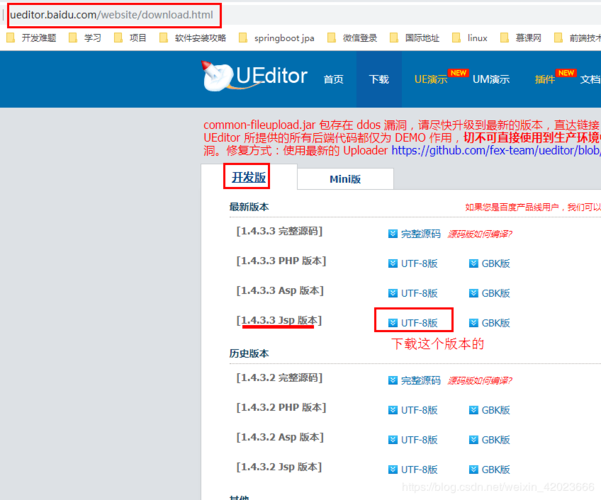601x500 pixels.
Task: Download 1.4.3.2 PHP GBK版
Action: (496, 410)
